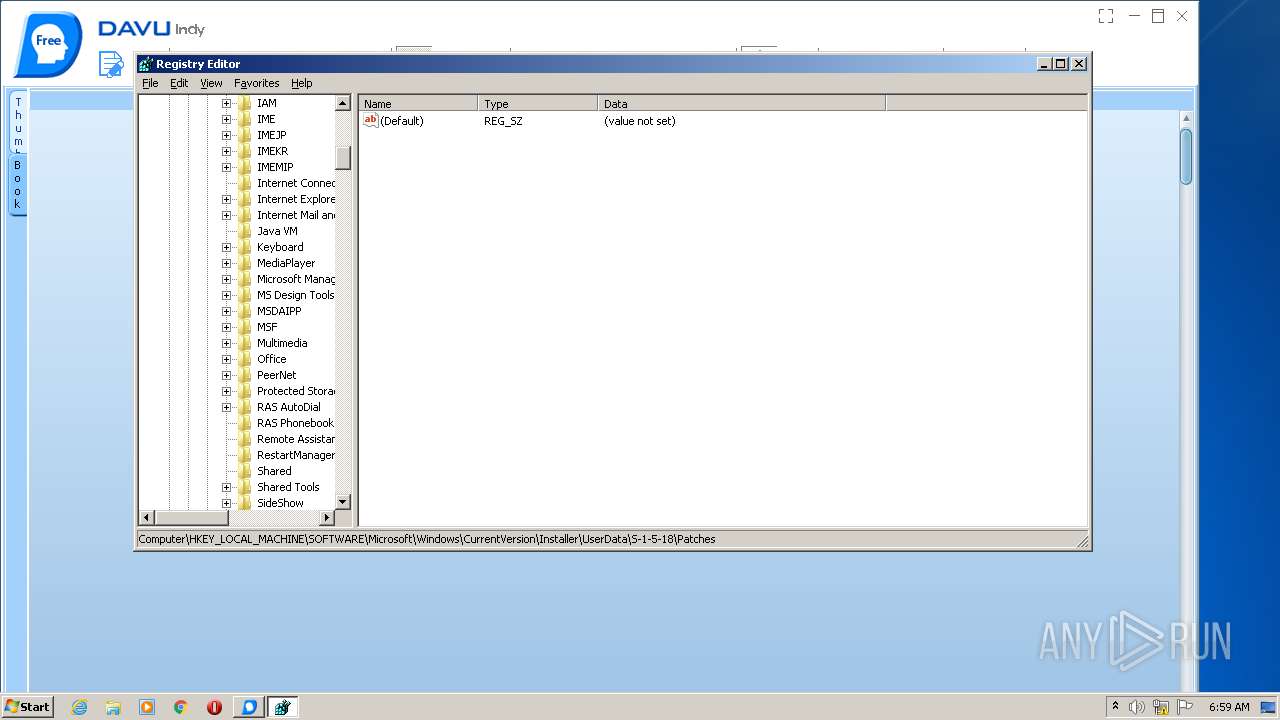Expand the Shared Tools registry key
1280x720 pixels.
pyautogui.click(x=226, y=487)
